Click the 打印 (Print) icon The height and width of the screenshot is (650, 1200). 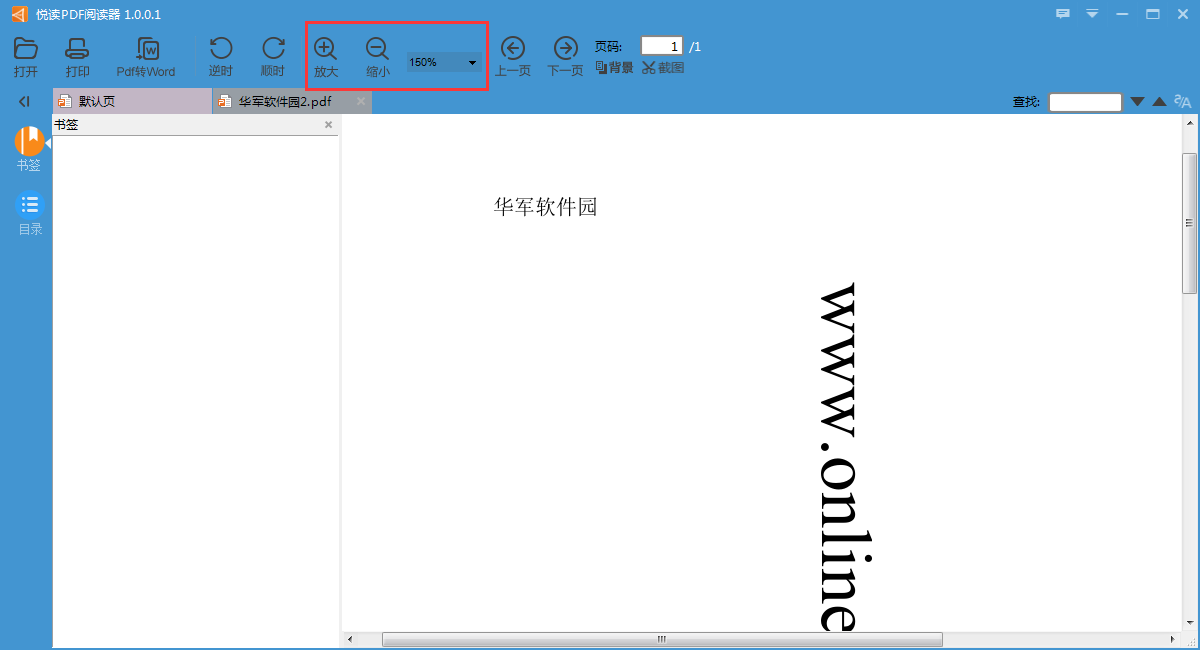pyautogui.click(x=77, y=48)
